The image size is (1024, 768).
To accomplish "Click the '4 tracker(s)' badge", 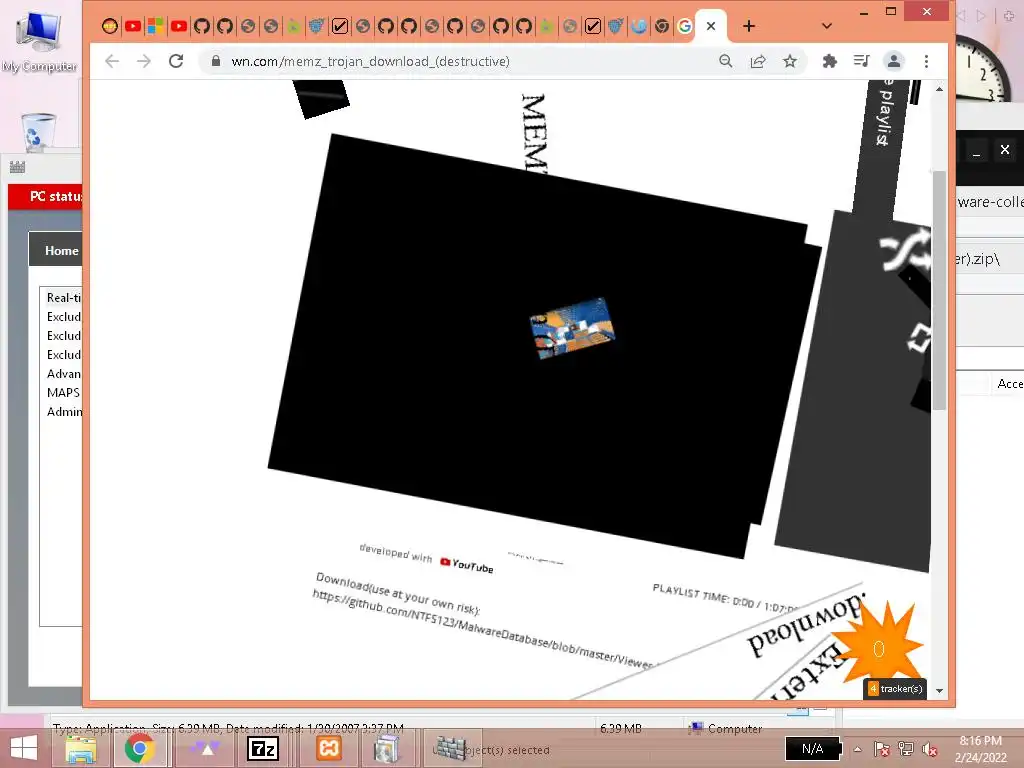I will click(895, 688).
